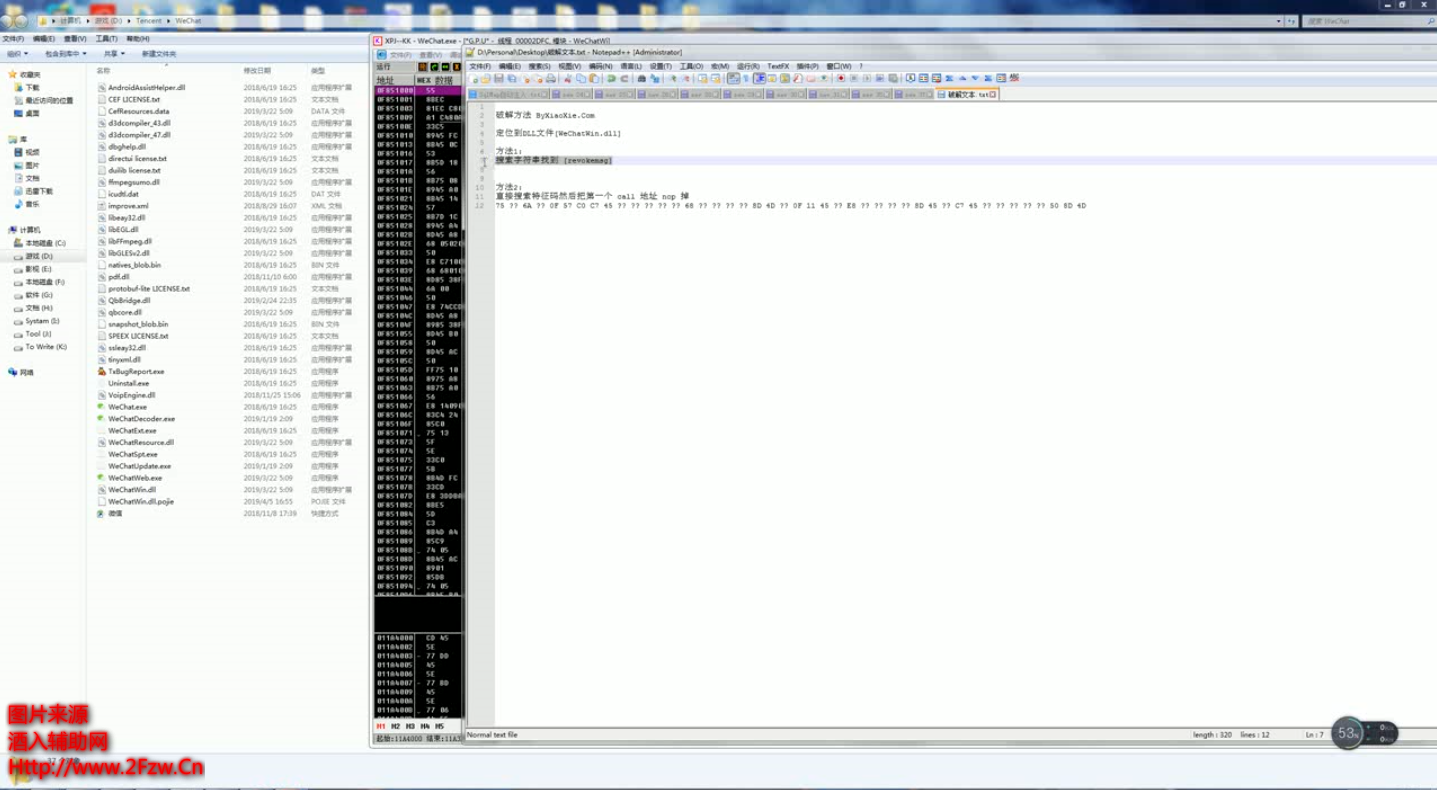Select the TxBugReport.exe file in Explorer
The width and height of the screenshot is (1437, 790).
click(136, 371)
